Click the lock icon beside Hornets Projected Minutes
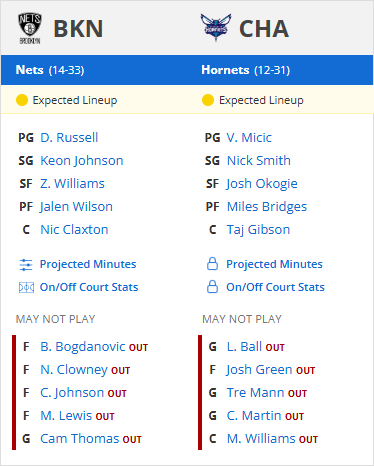The height and width of the screenshot is (466, 374). (212, 264)
